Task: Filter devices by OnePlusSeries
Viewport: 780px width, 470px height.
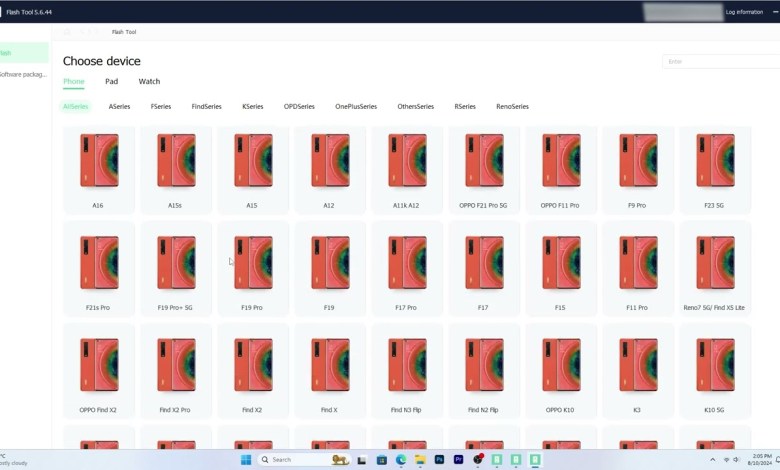Action: click(x=356, y=106)
